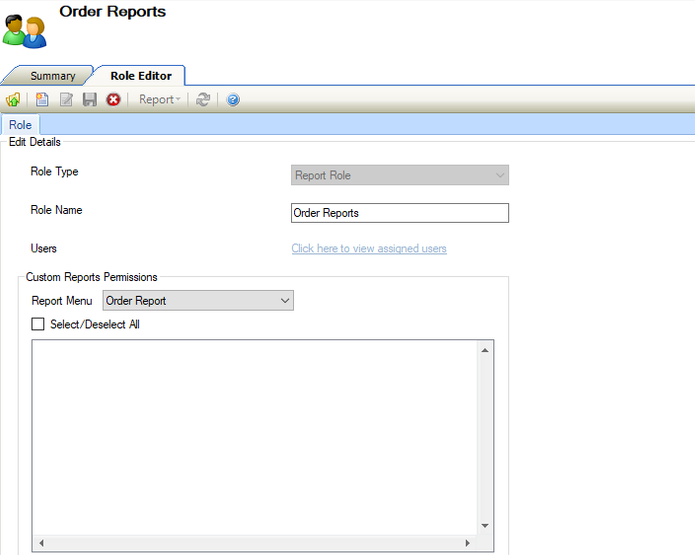Click the Refresh arrows toolbar icon
695x555 pixels.
pyautogui.click(x=203, y=100)
